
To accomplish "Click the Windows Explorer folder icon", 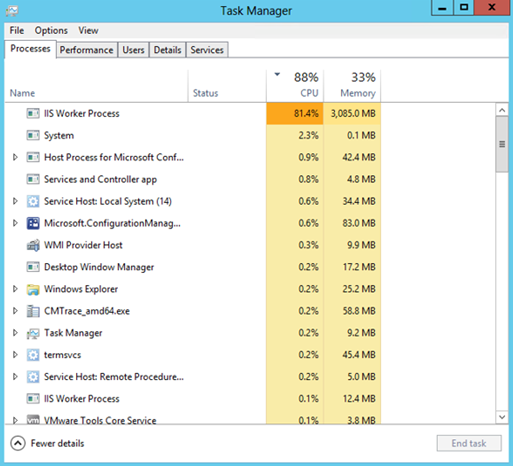I will pyautogui.click(x=33, y=289).
